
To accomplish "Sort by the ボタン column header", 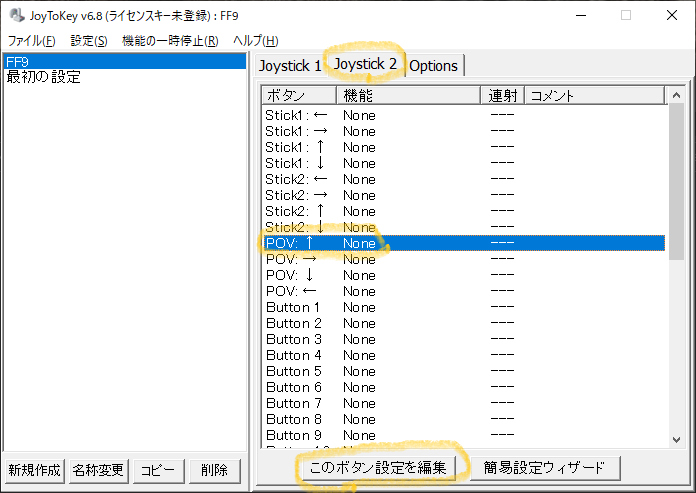I will tap(299, 95).
